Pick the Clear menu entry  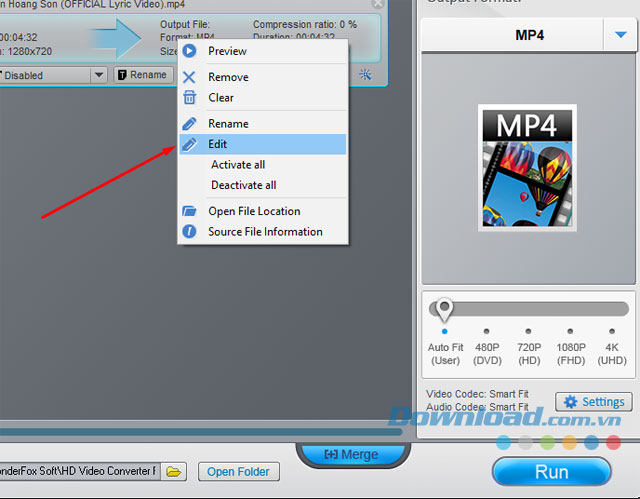click(x=263, y=98)
